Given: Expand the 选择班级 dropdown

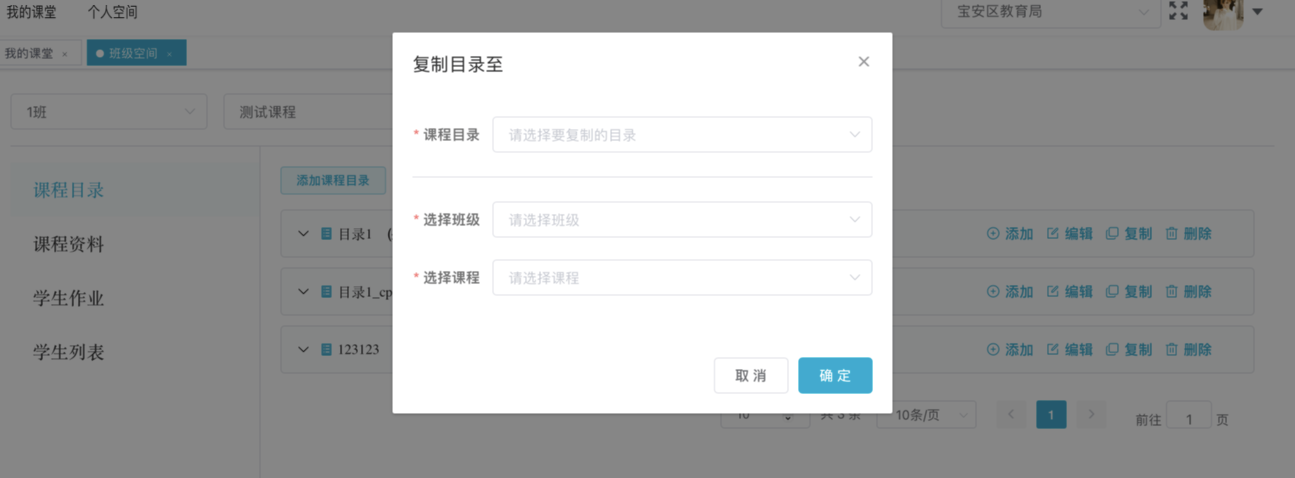Looking at the screenshot, I should (x=681, y=220).
